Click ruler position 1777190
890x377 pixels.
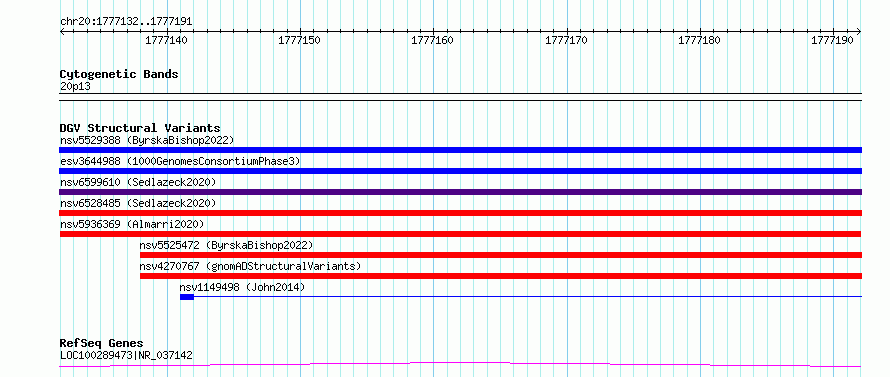[x=833, y=40]
